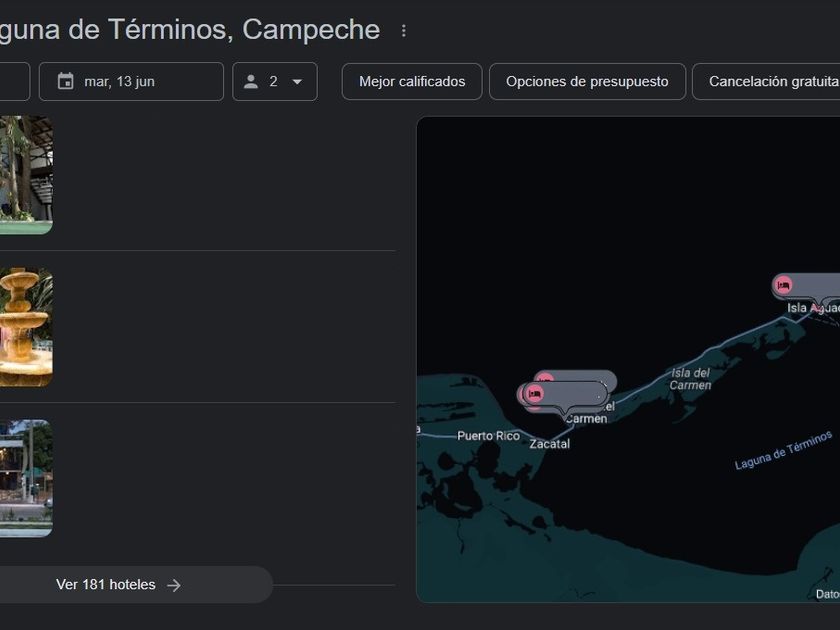Click the Laguna de Términos map label
Image resolution: width=840 pixels, height=630 pixels.
click(x=783, y=450)
